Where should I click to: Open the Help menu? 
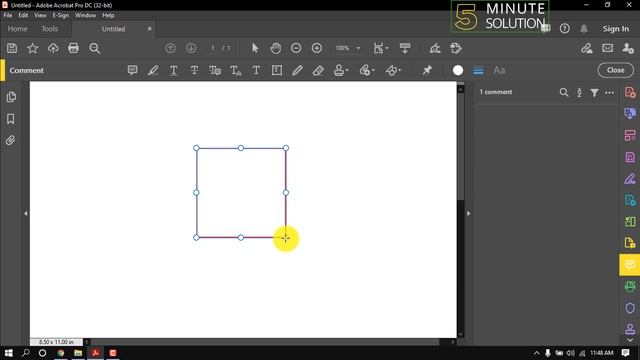108,15
